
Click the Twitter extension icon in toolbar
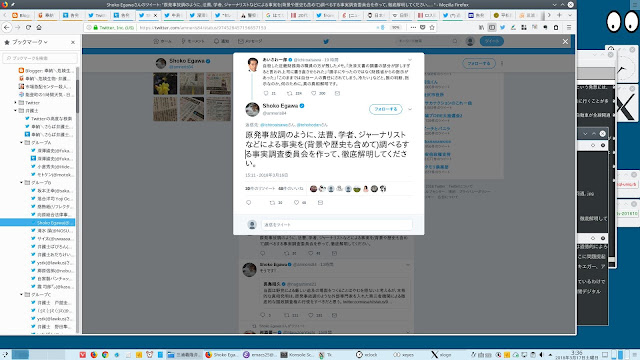(502, 27)
